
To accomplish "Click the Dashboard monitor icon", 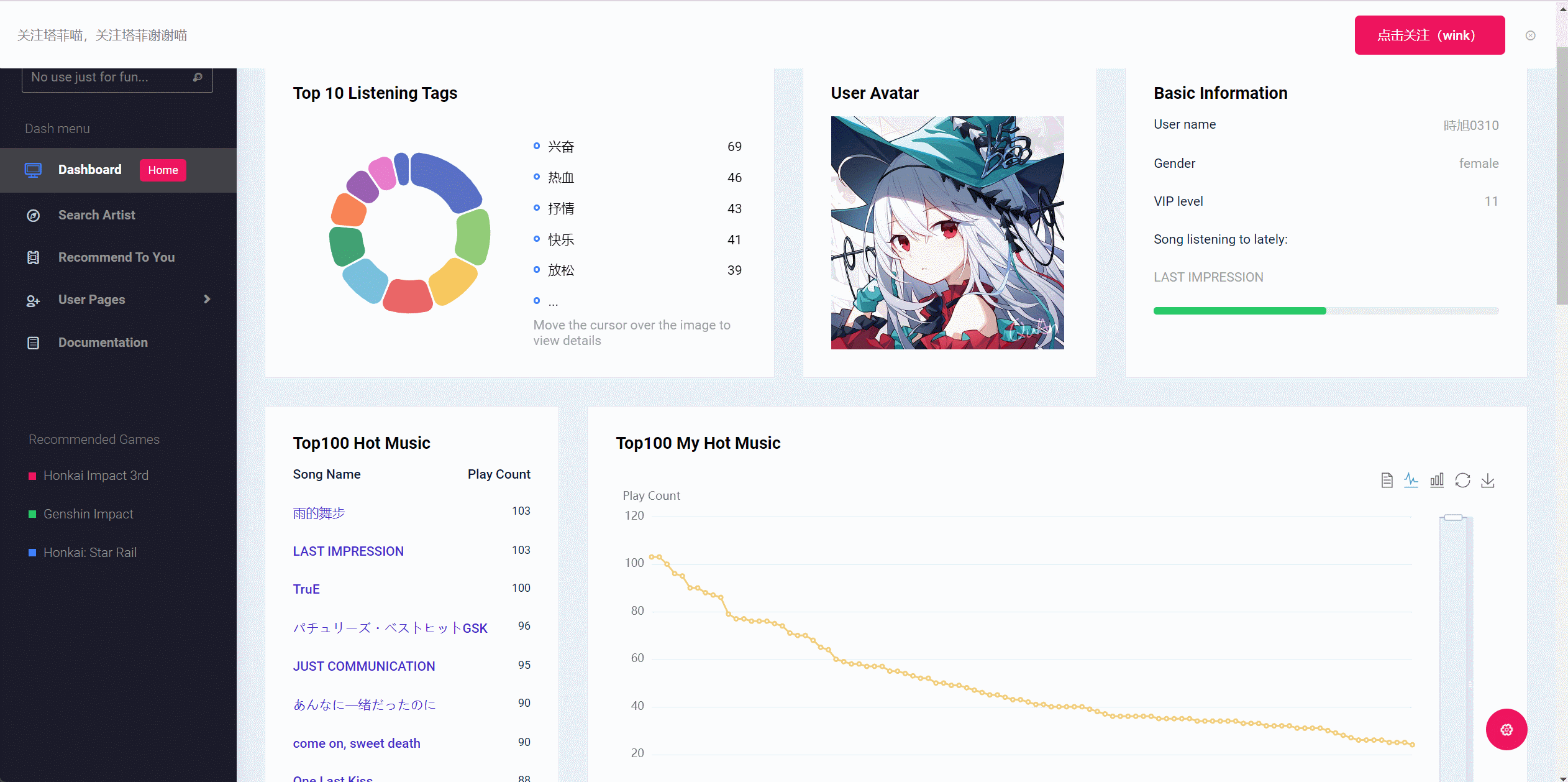I will pos(33,170).
